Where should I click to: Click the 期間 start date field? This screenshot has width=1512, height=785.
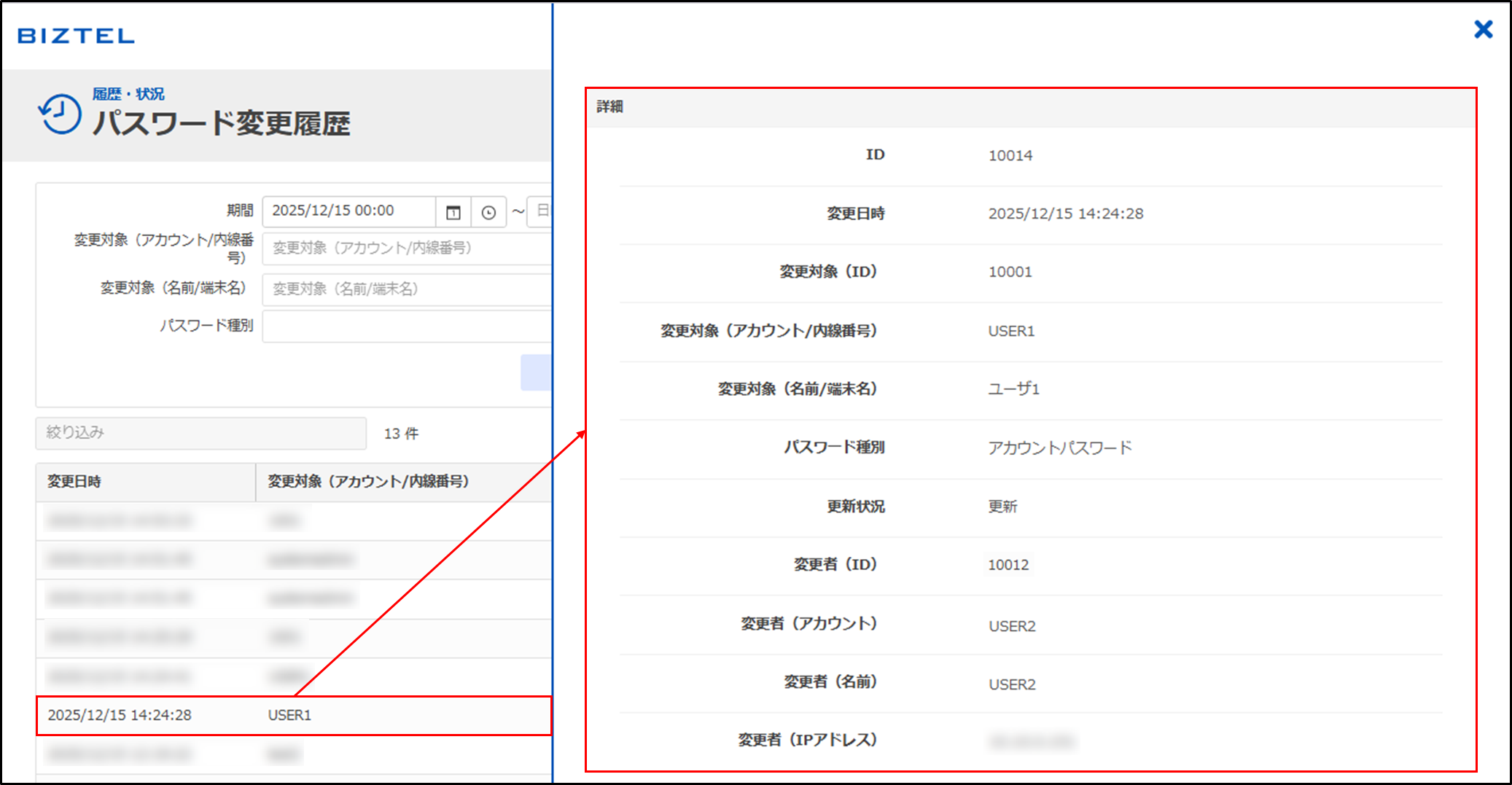pos(348,211)
